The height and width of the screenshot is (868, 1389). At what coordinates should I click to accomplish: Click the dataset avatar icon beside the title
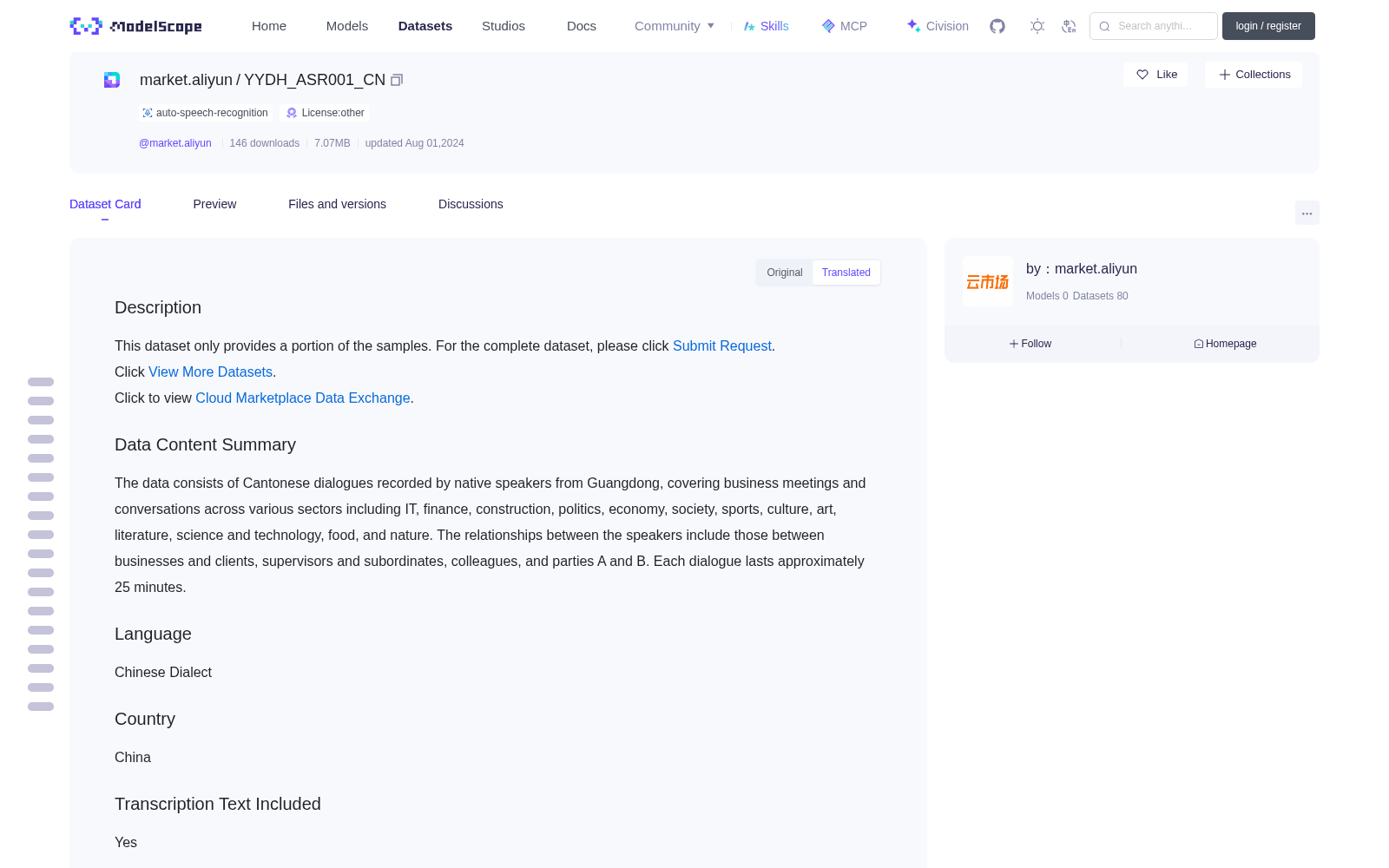point(112,80)
